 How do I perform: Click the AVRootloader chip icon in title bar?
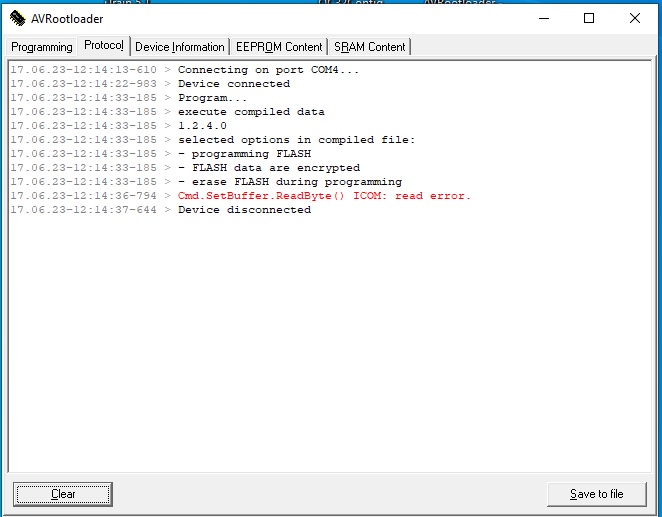(17, 18)
